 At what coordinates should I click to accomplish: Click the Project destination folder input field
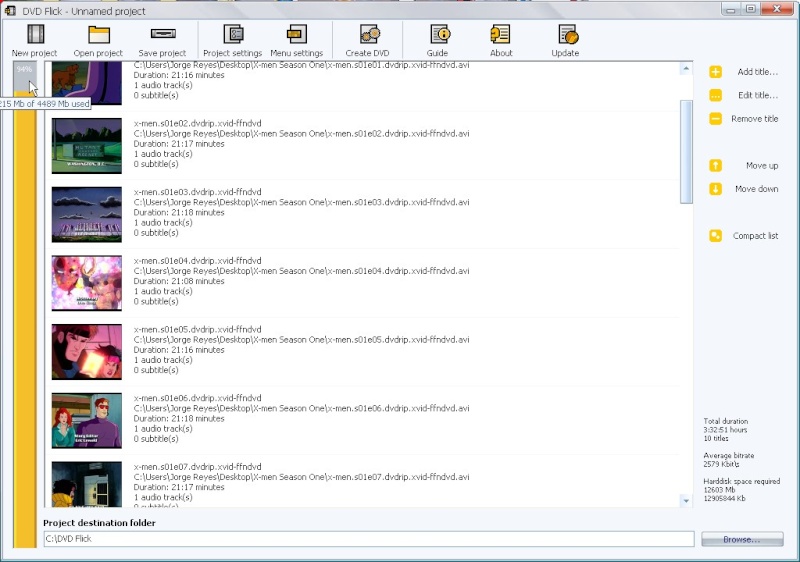[x=369, y=539]
